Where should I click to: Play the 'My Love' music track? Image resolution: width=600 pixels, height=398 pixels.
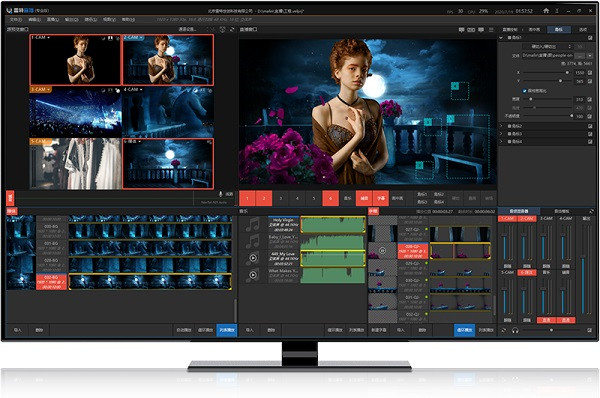click(x=253, y=258)
